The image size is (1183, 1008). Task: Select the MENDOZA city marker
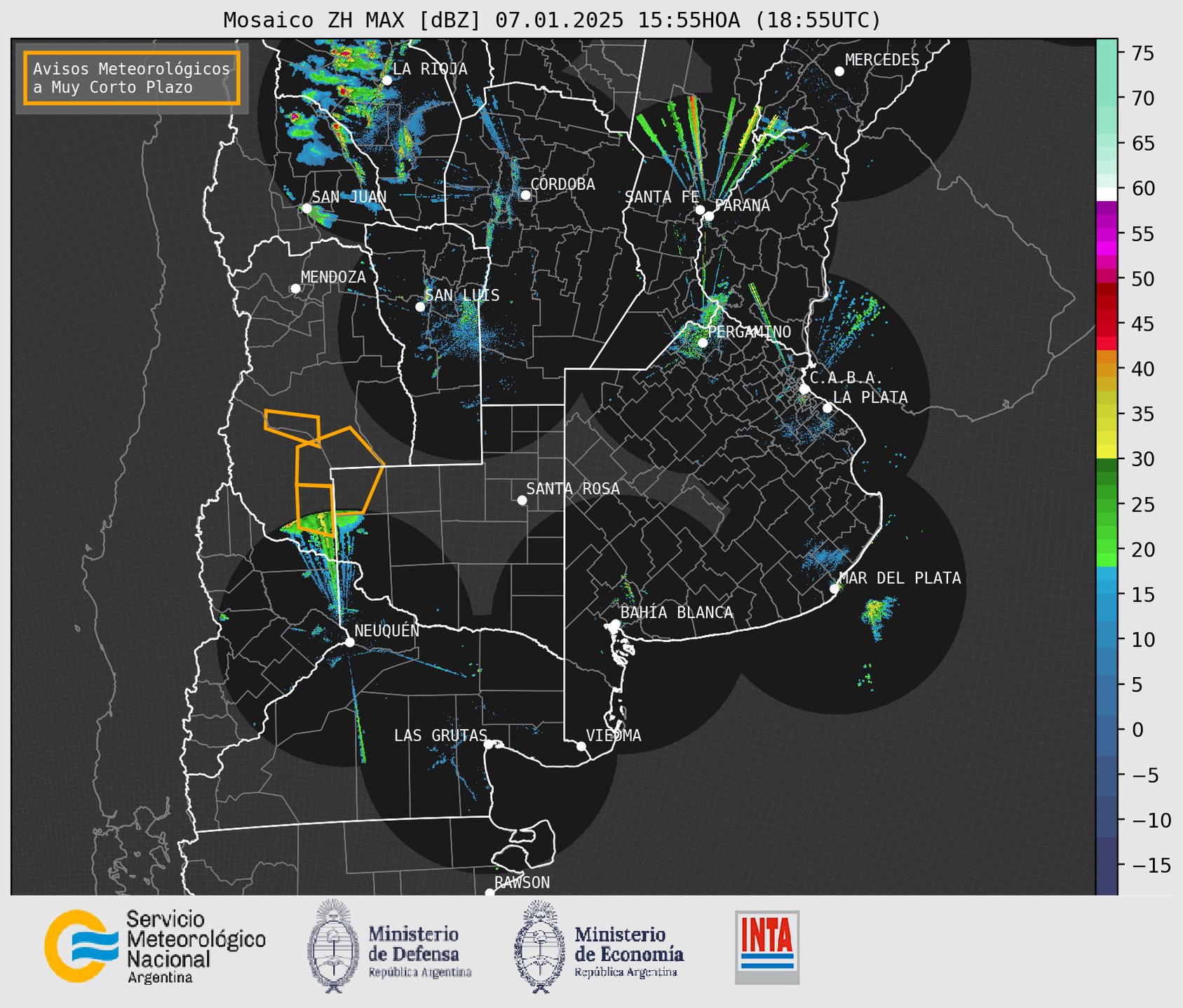295,289
